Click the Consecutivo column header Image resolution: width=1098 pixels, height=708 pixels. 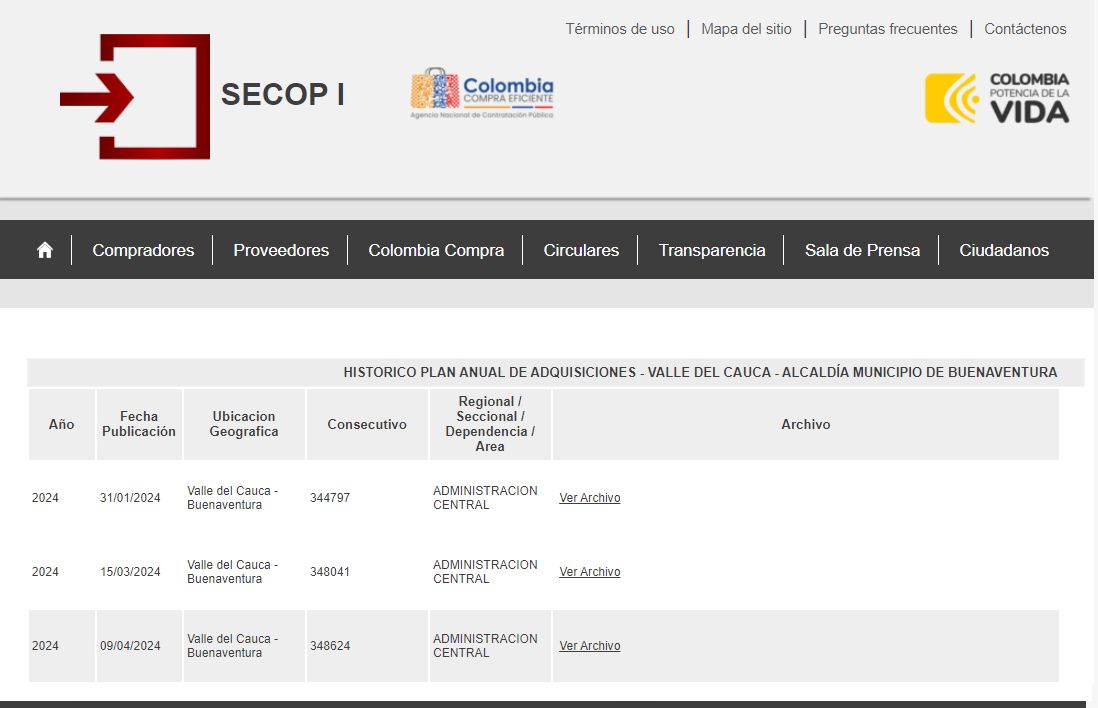coord(367,424)
